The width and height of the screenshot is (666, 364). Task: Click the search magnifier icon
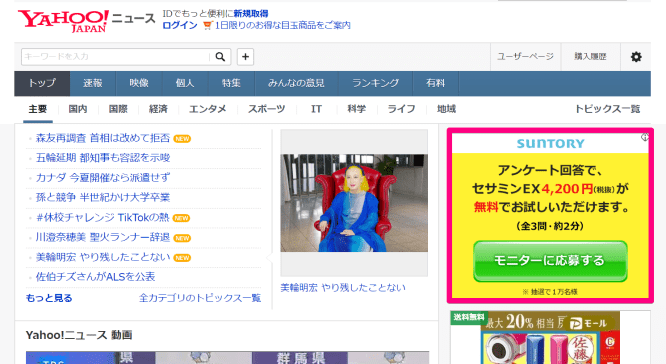pyautogui.click(x=220, y=57)
